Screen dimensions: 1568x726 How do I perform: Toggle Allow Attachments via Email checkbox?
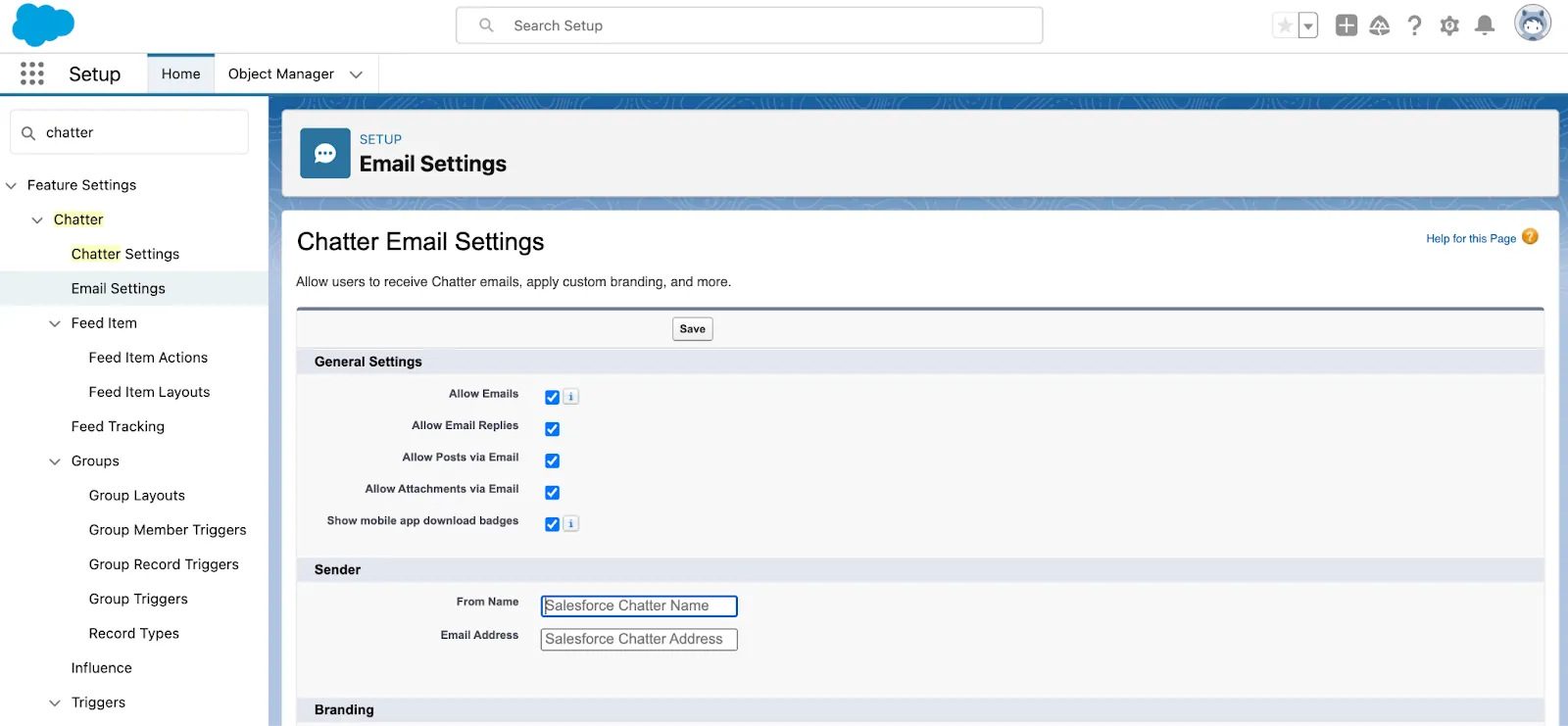pos(553,493)
